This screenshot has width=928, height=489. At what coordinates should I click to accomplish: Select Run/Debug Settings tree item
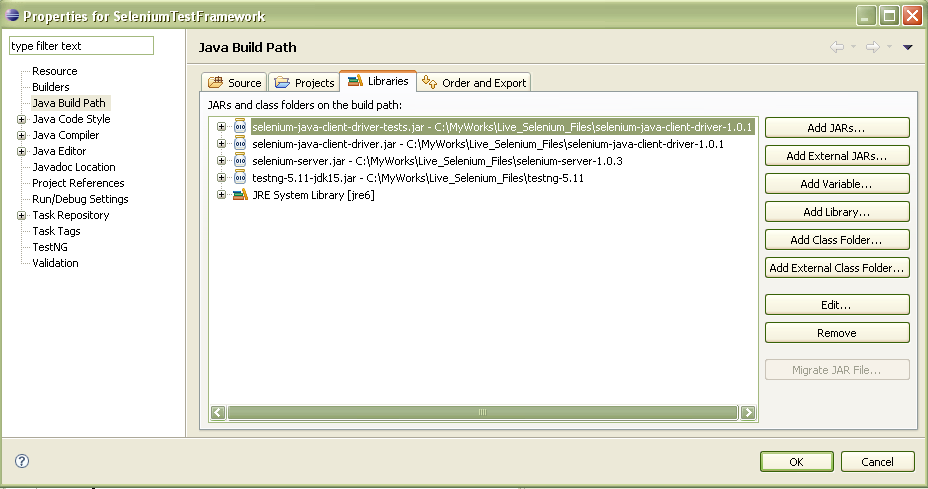tap(80, 199)
